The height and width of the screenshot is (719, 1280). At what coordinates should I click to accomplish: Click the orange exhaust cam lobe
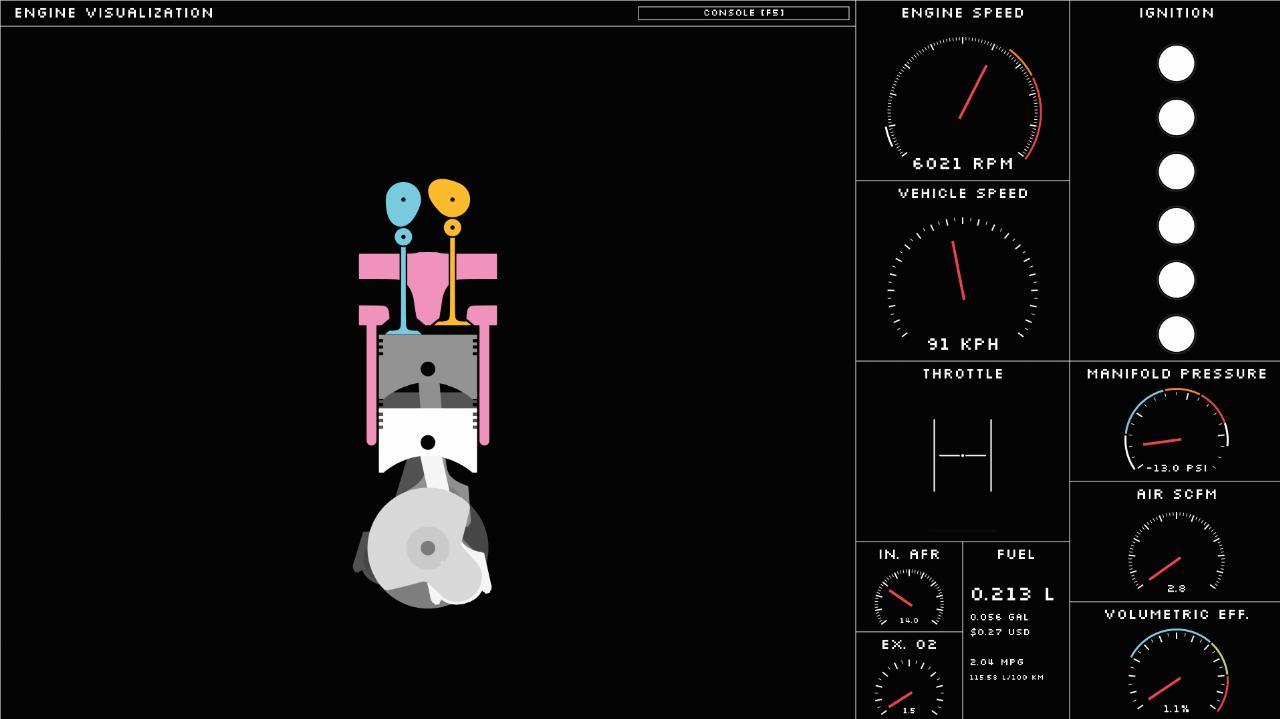coord(450,199)
